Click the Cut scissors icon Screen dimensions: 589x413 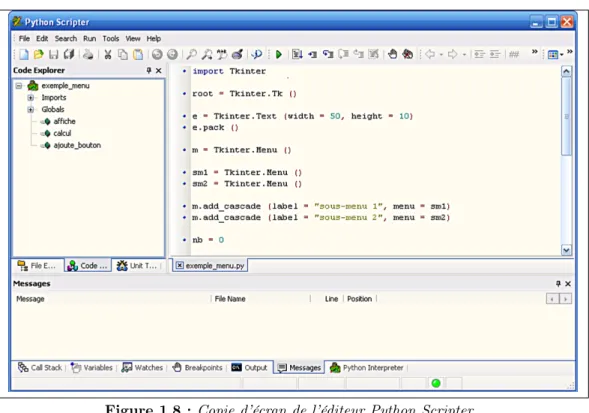(x=108, y=54)
